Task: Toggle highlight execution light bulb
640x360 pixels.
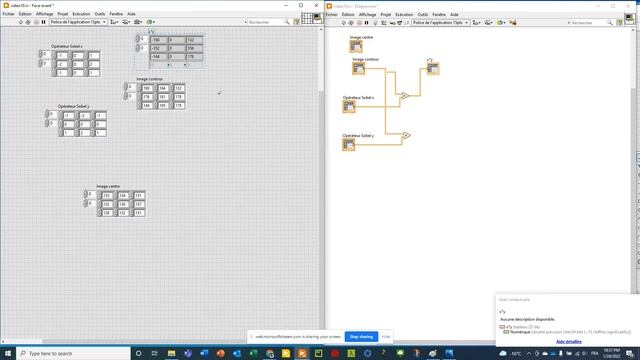Action: tap(375, 23)
